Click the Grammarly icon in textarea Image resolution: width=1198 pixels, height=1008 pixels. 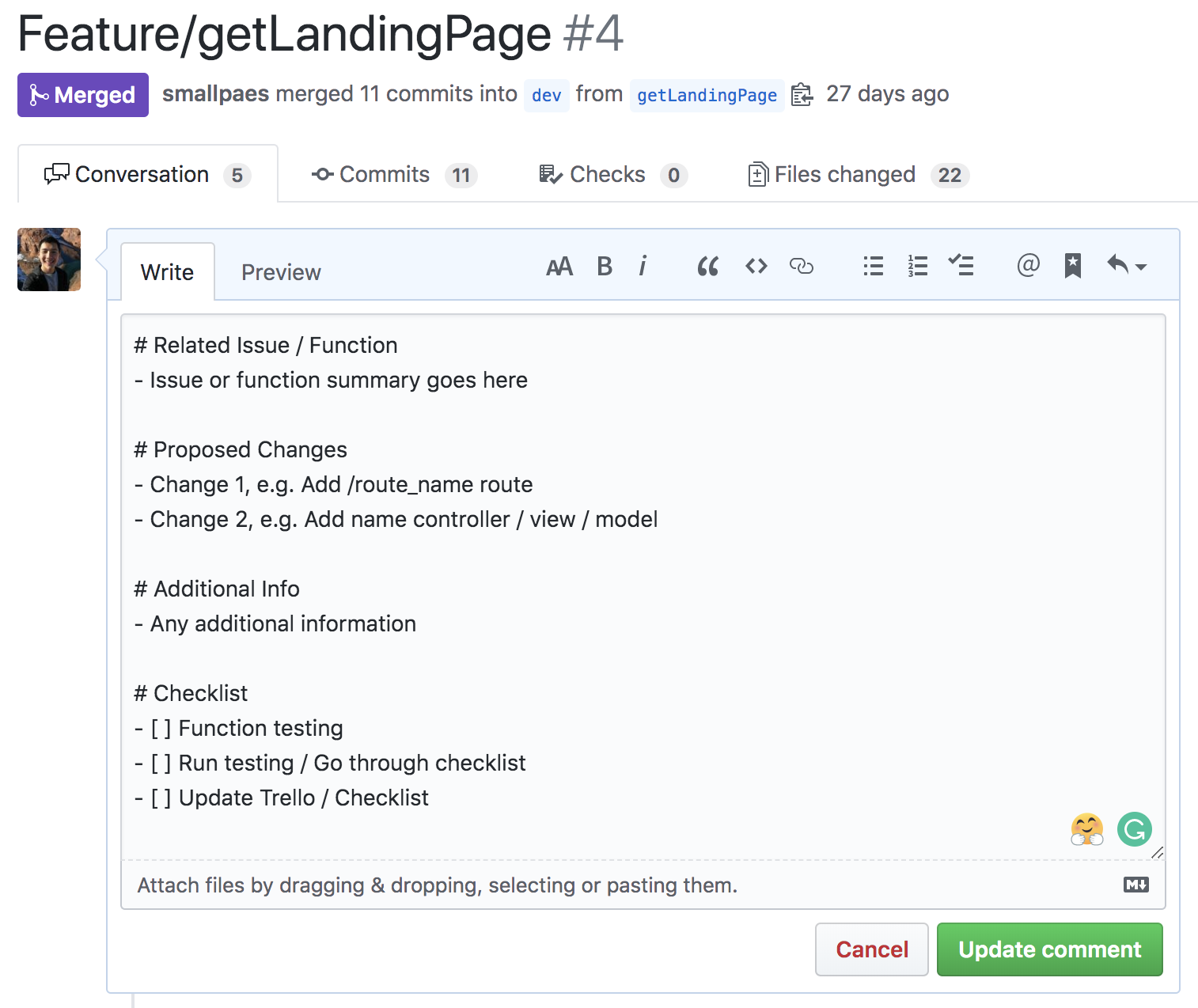1135,829
